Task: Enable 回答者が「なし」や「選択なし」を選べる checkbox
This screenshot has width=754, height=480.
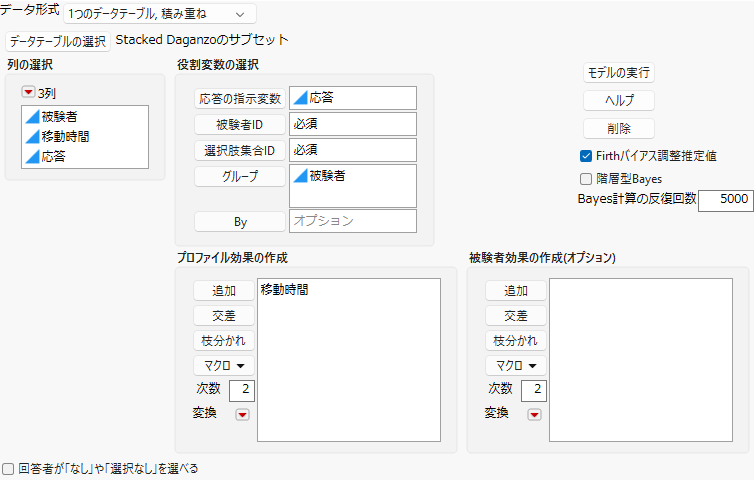Action: 8,469
